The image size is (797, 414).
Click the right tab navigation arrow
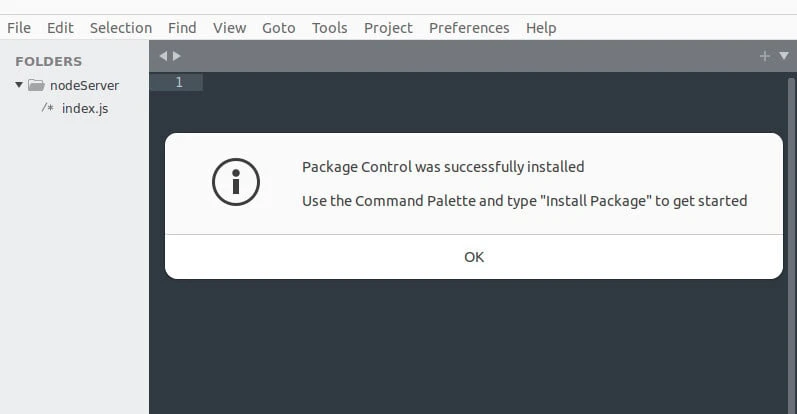[177, 56]
